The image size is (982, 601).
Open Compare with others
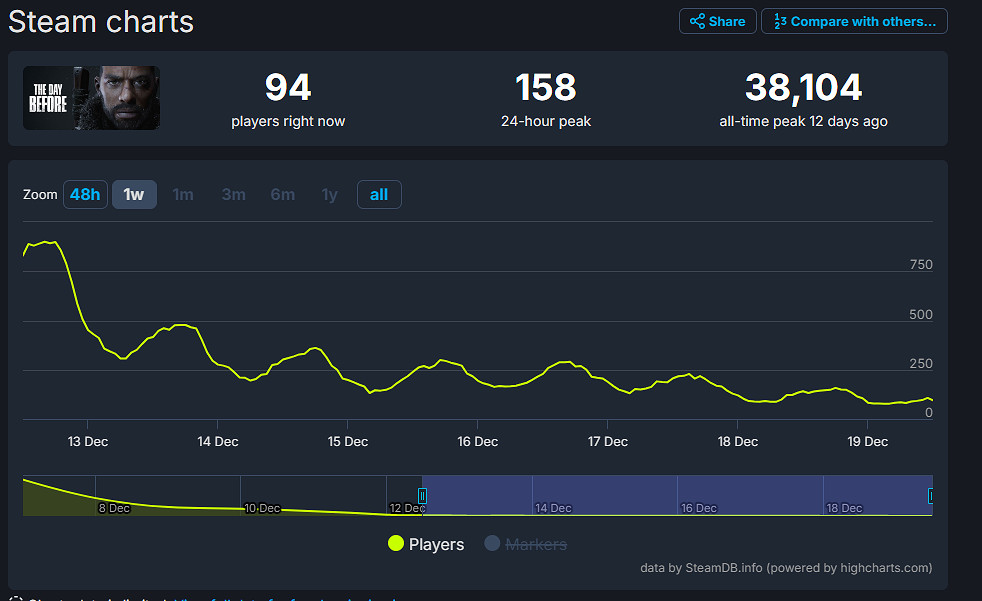(854, 21)
